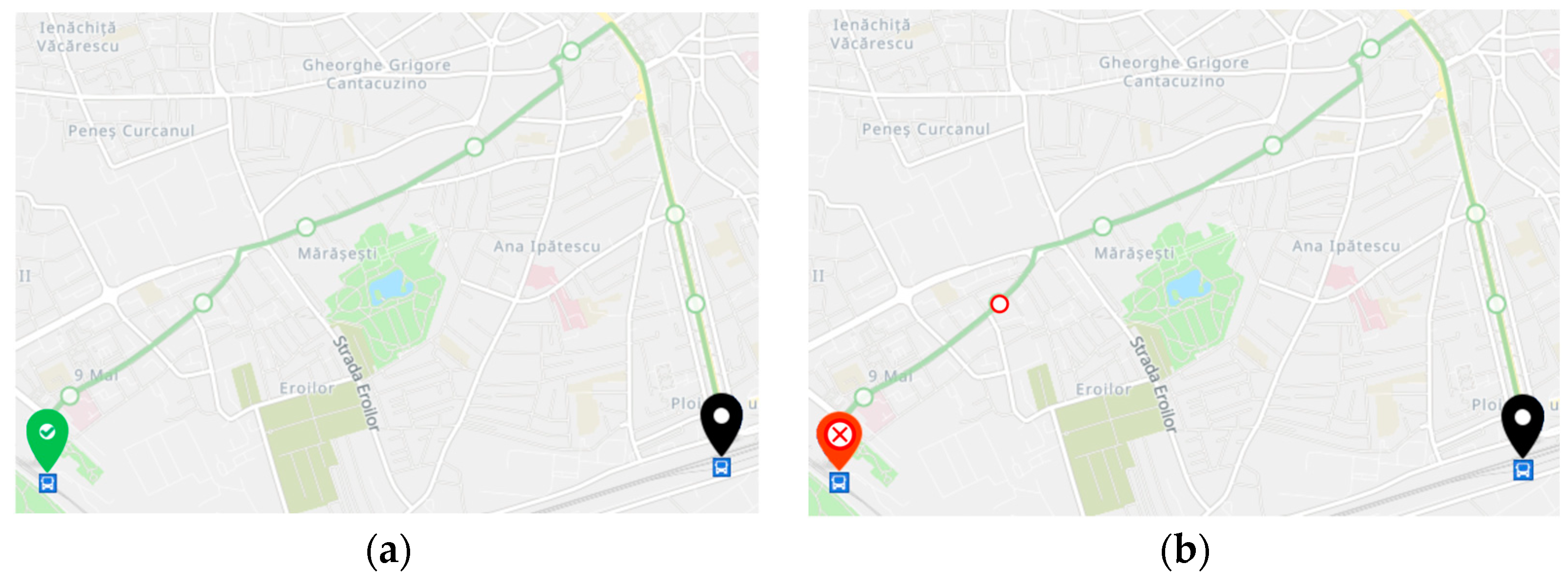
Task: Click the Peneș Curcanul label in map (a)
Action: [131, 131]
